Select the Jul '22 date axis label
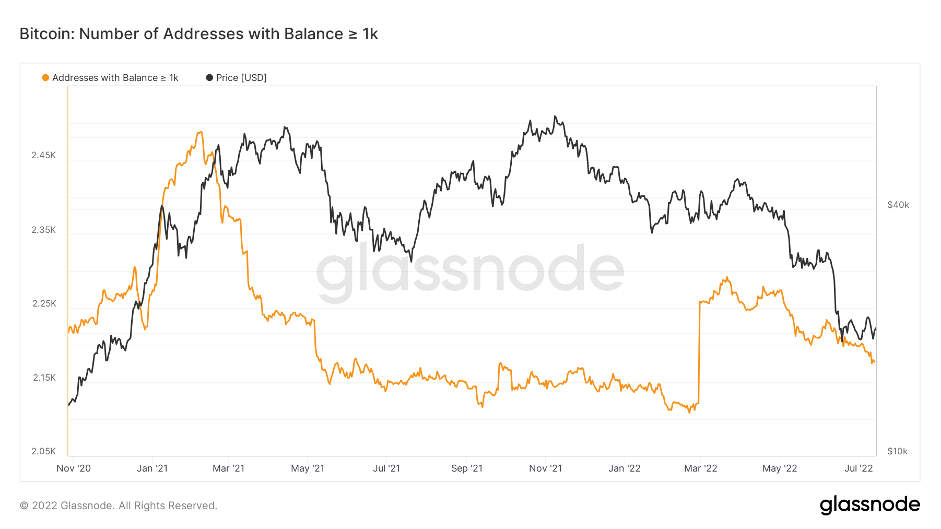 point(858,467)
